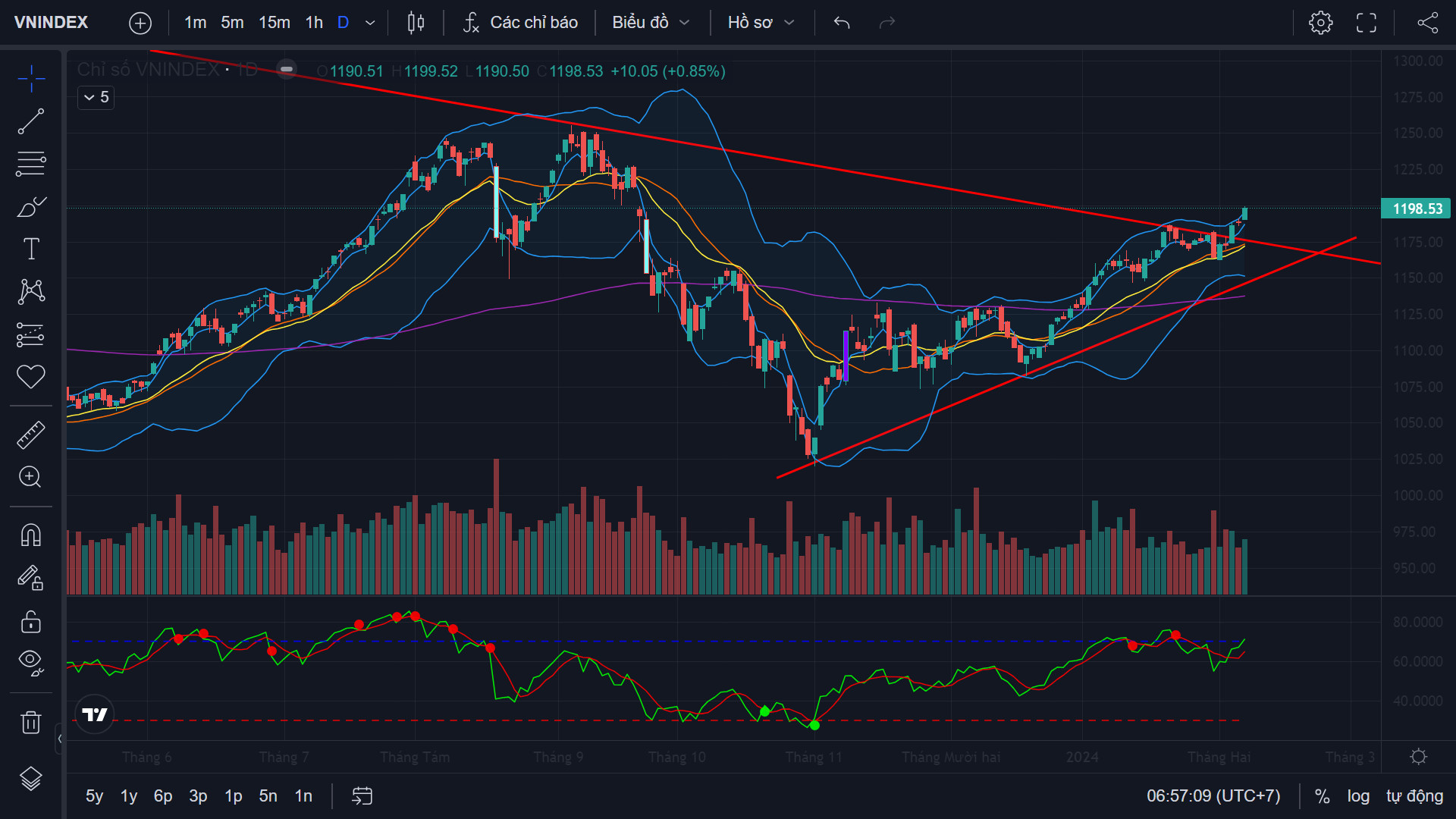Click the symbol legend minus toggle button
1456x819 pixels.
[287, 69]
